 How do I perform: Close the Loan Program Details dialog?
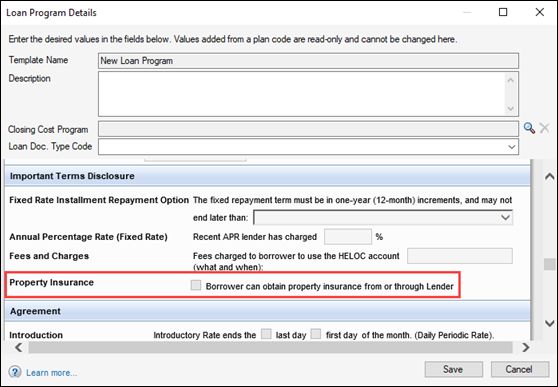pyautogui.click(x=539, y=12)
